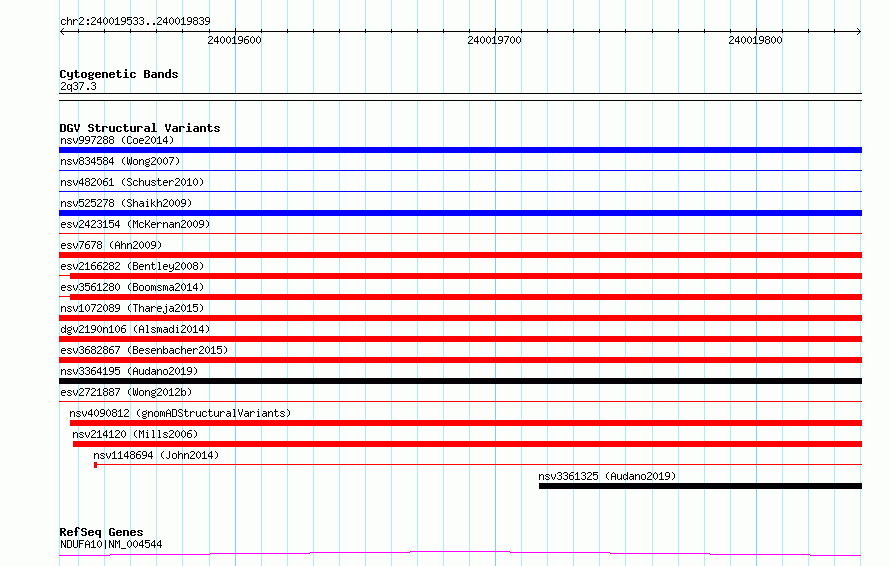Screen dimensions: 890x566
Task: Select the red bar under esv3682867
Action: pos(460,360)
